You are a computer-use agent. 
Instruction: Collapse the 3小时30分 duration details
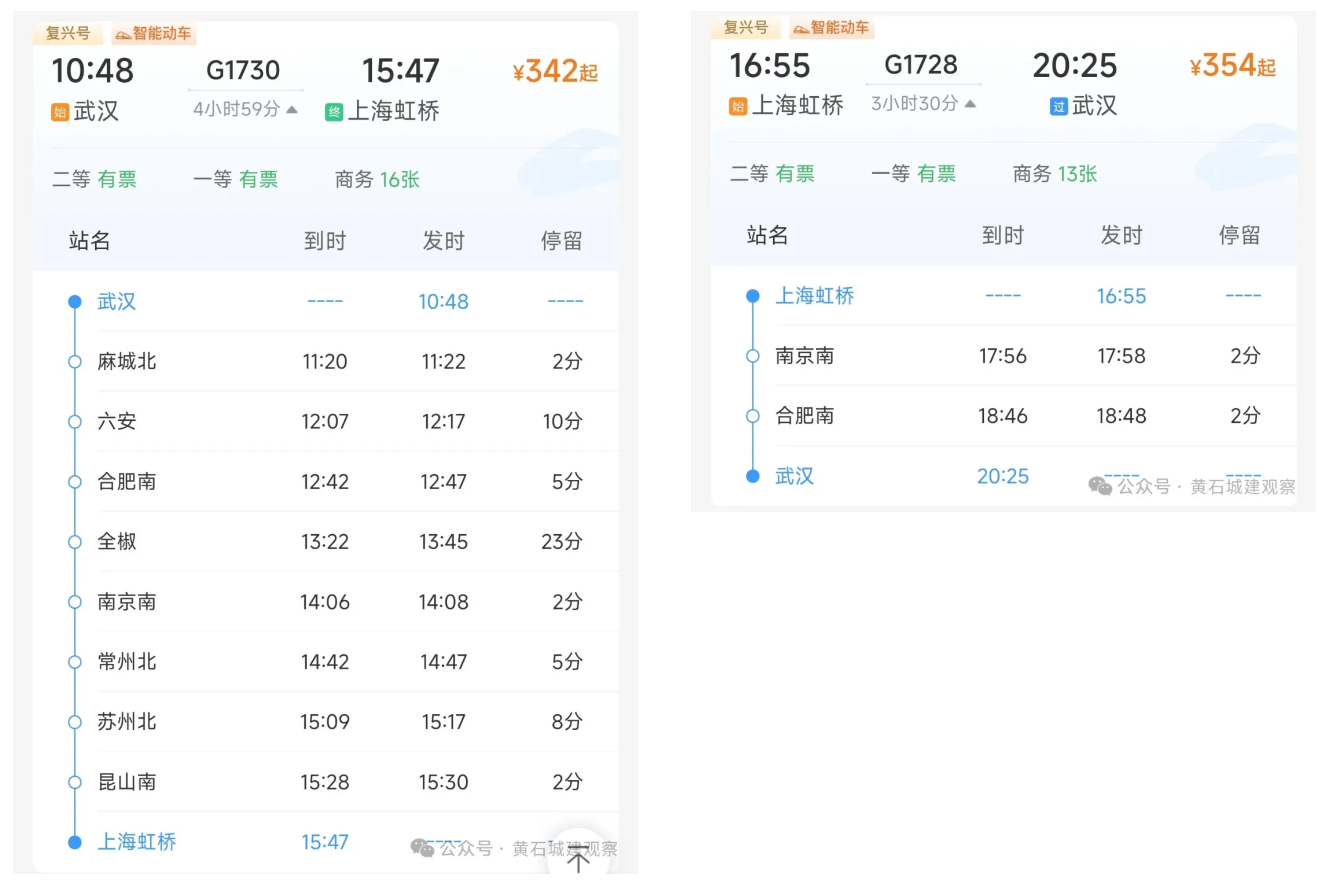tap(920, 102)
